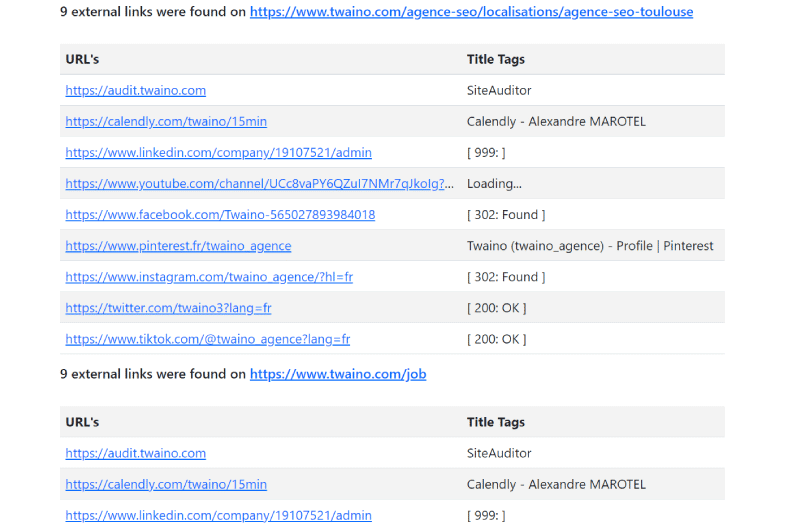Open calendly.com/twaino/15min link in first table
This screenshot has height=530, width=800.
click(x=166, y=121)
